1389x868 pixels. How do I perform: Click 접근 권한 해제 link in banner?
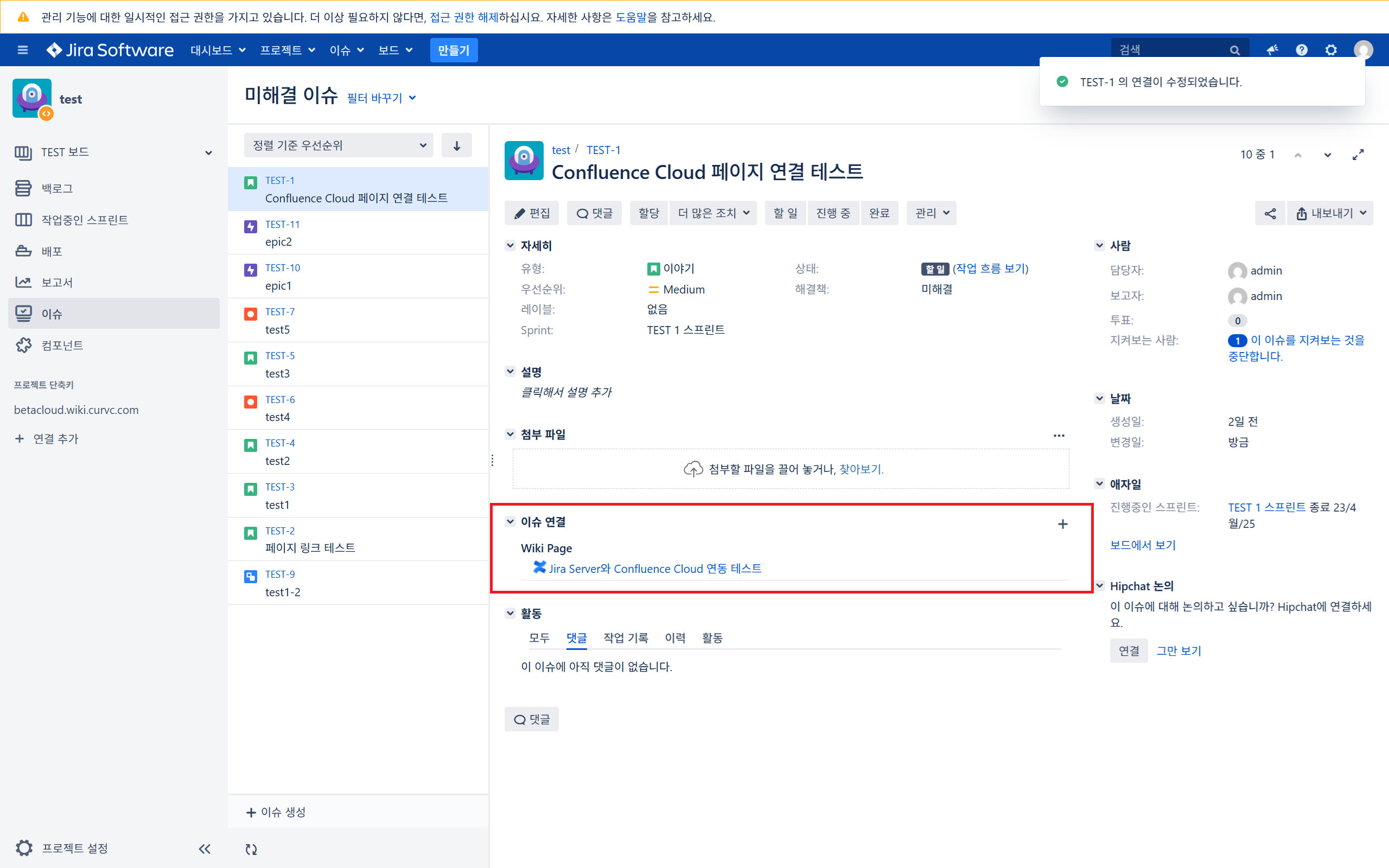[464, 17]
